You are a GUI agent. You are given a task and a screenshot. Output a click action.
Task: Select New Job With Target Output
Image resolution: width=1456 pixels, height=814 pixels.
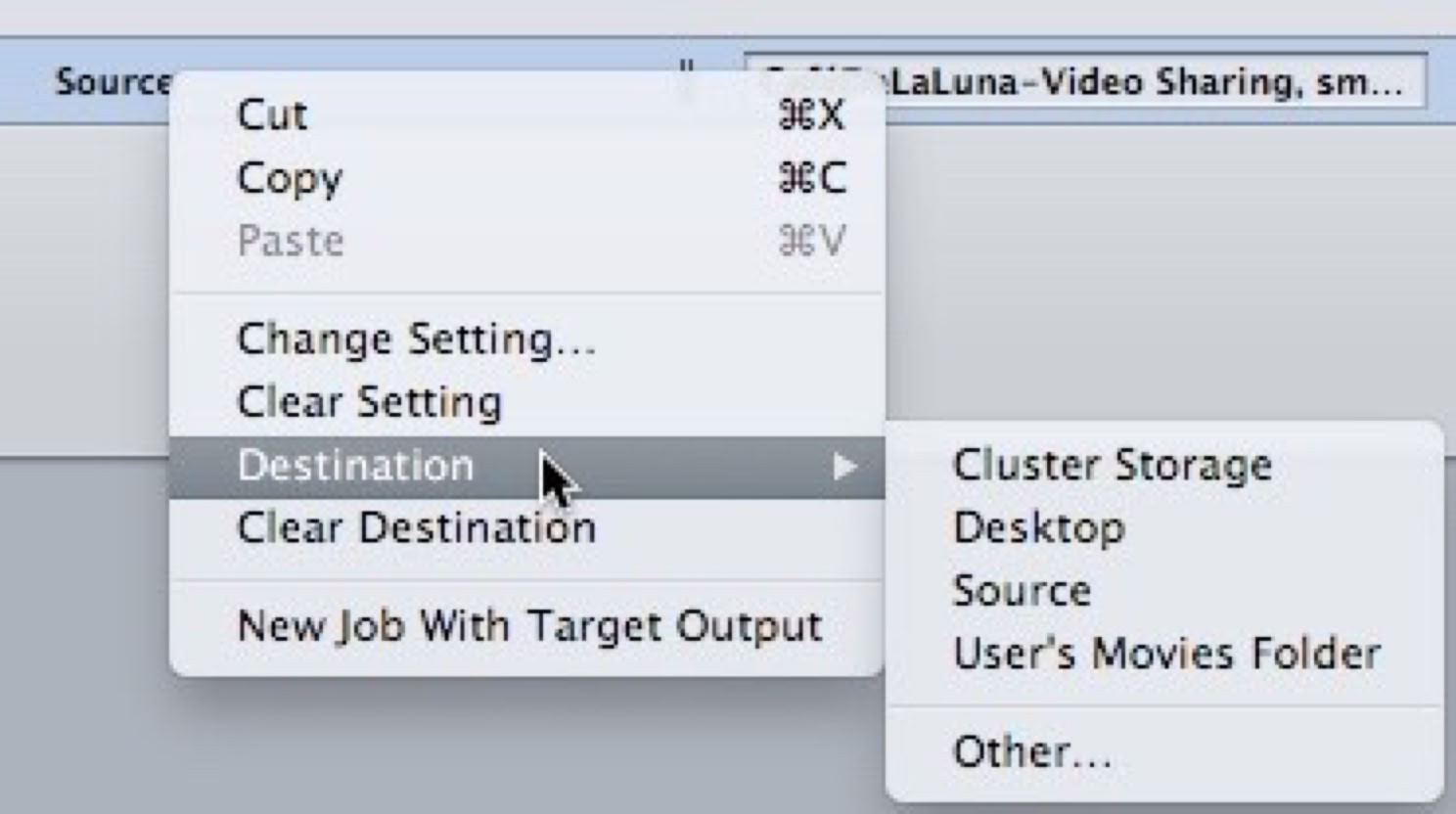tap(529, 626)
